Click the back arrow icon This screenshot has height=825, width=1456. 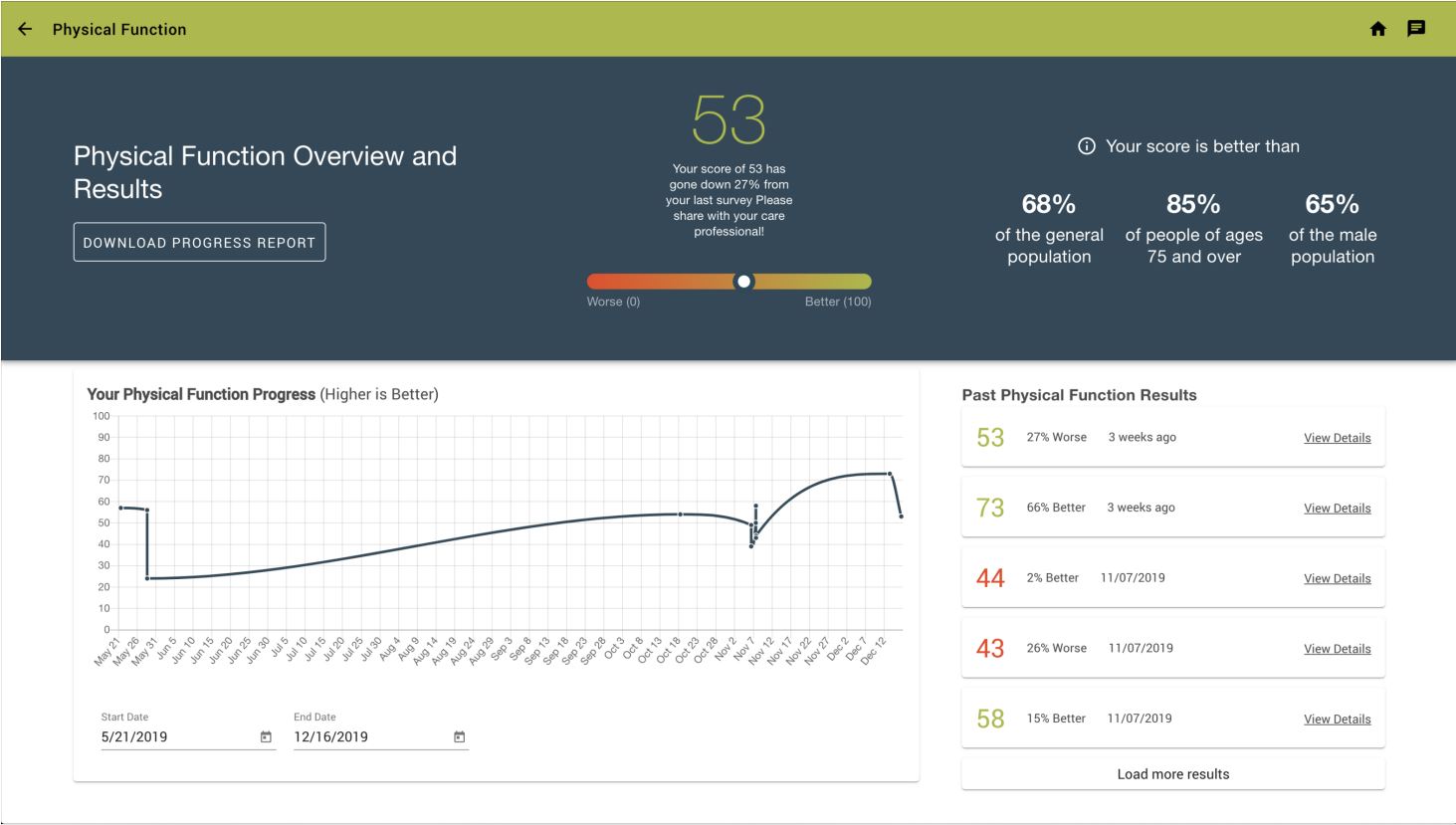(x=25, y=29)
